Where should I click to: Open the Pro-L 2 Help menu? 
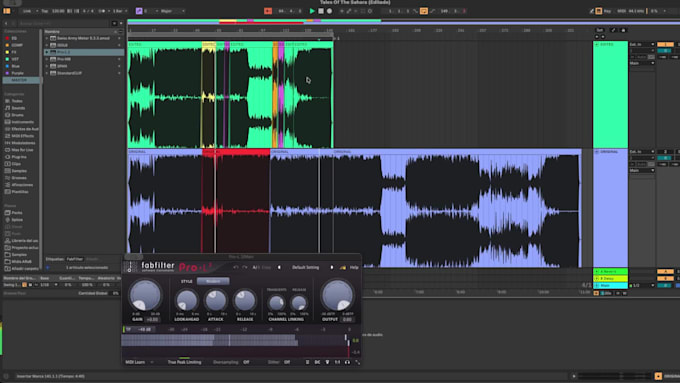click(354, 267)
